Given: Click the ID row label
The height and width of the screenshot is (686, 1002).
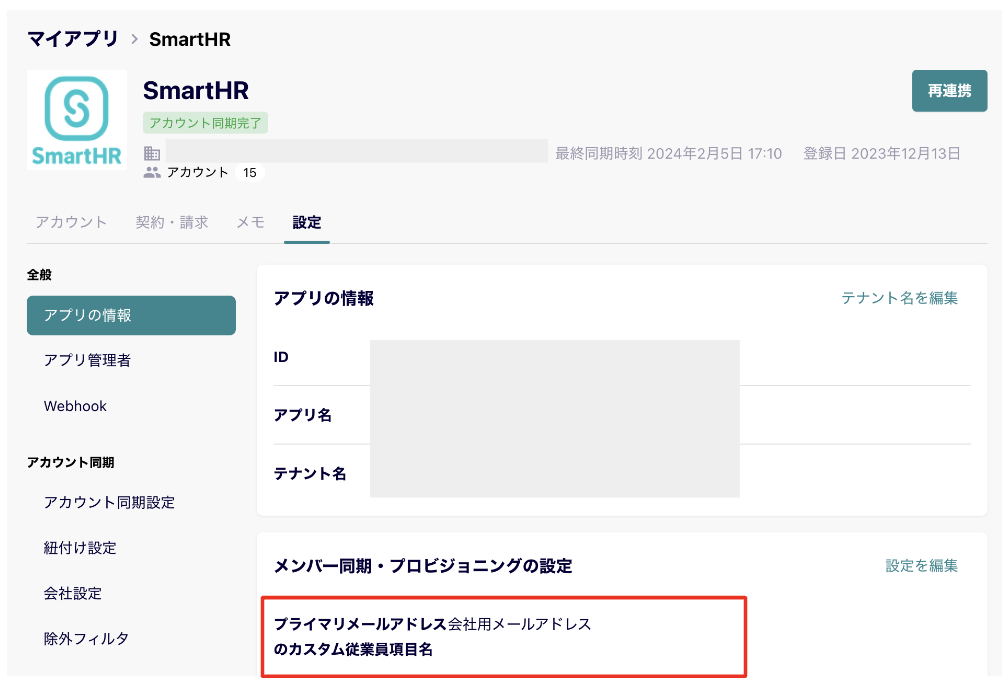Looking at the screenshot, I should click(281, 357).
